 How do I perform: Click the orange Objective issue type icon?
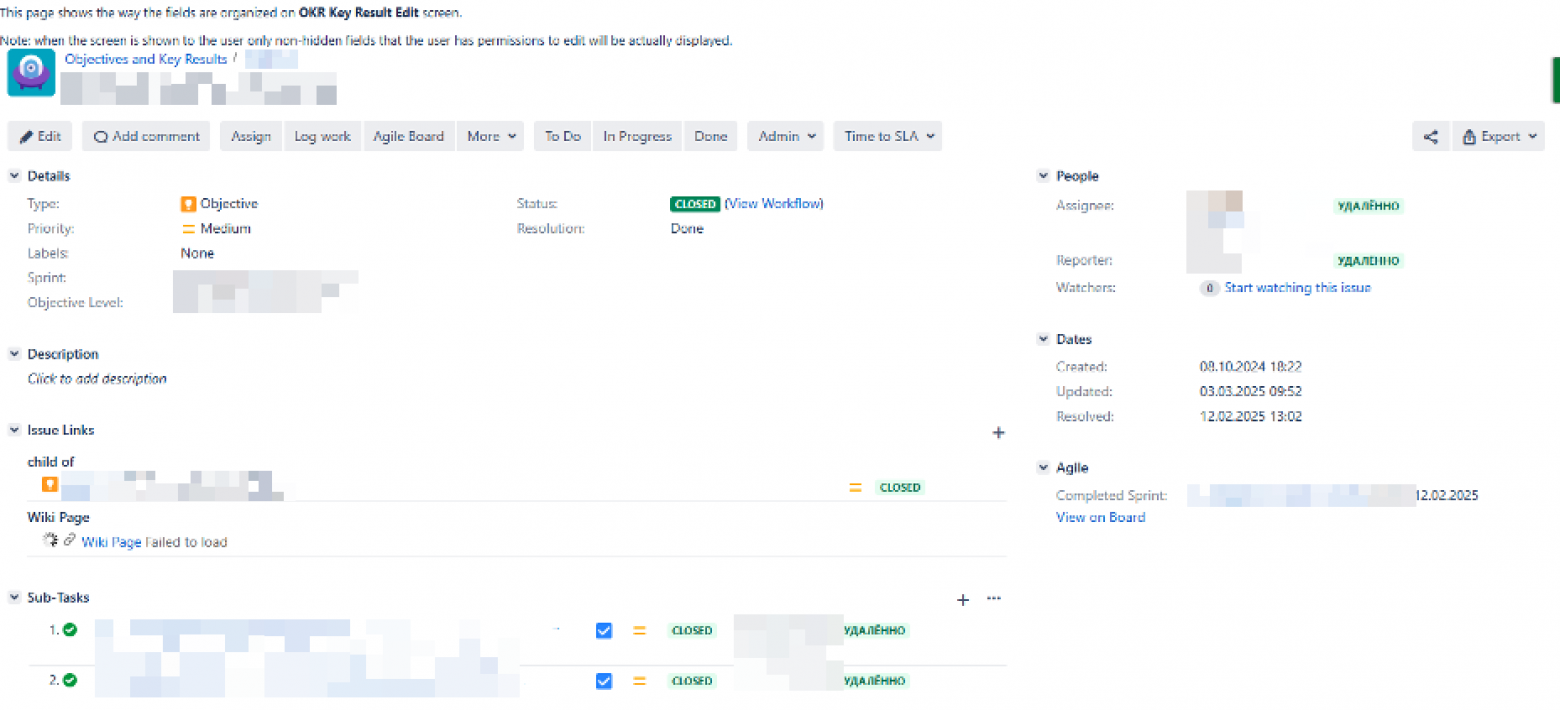pyautogui.click(x=188, y=204)
